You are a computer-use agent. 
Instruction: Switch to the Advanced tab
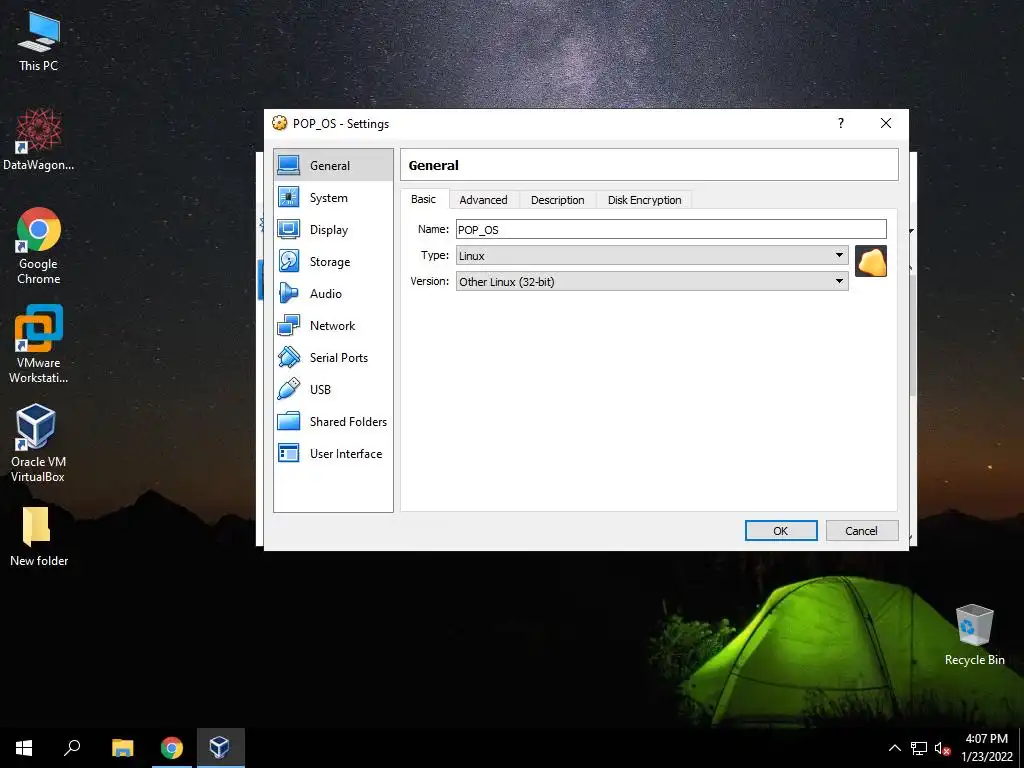point(483,200)
